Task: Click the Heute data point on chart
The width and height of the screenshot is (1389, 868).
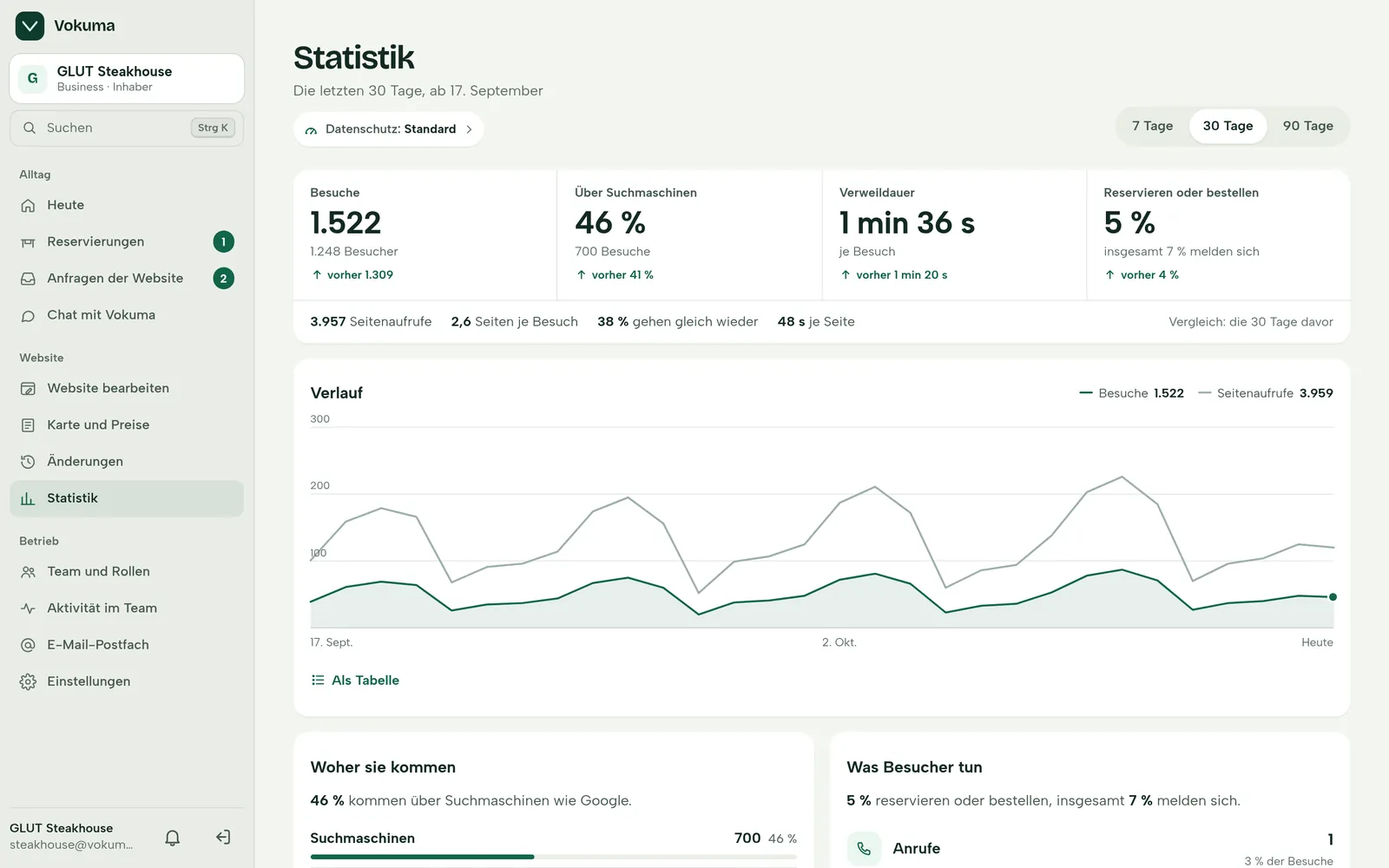Action: pyautogui.click(x=1333, y=597)
